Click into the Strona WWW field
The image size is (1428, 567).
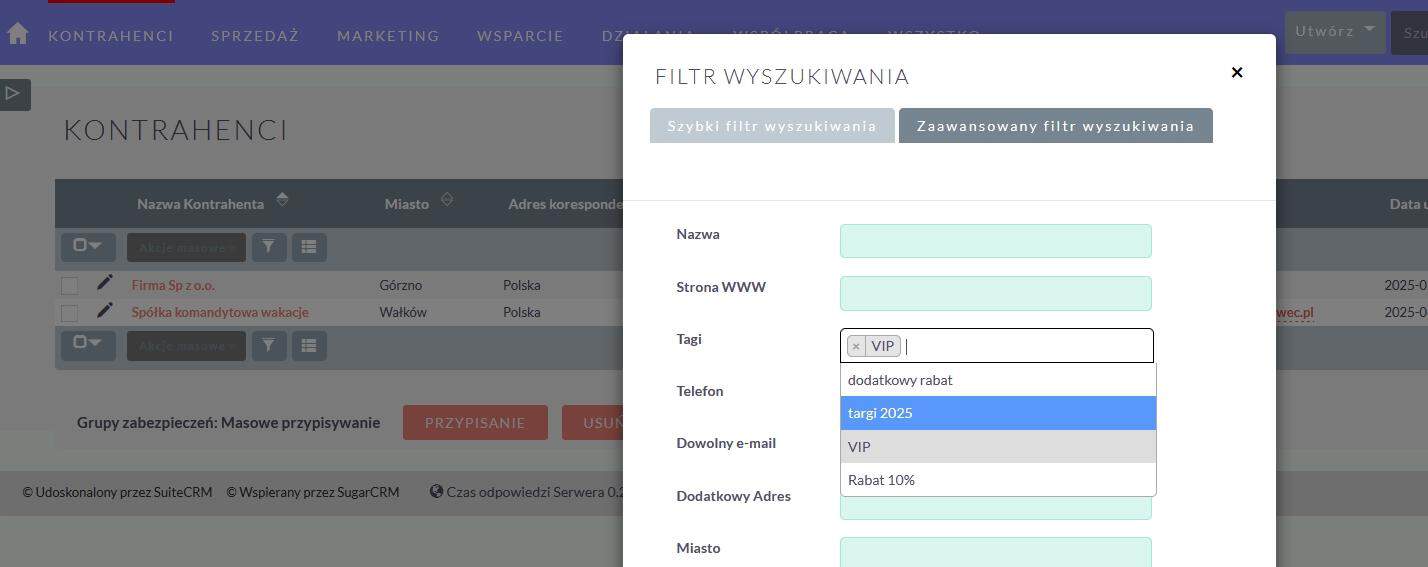pyautogui.click(x=996, y=293)
